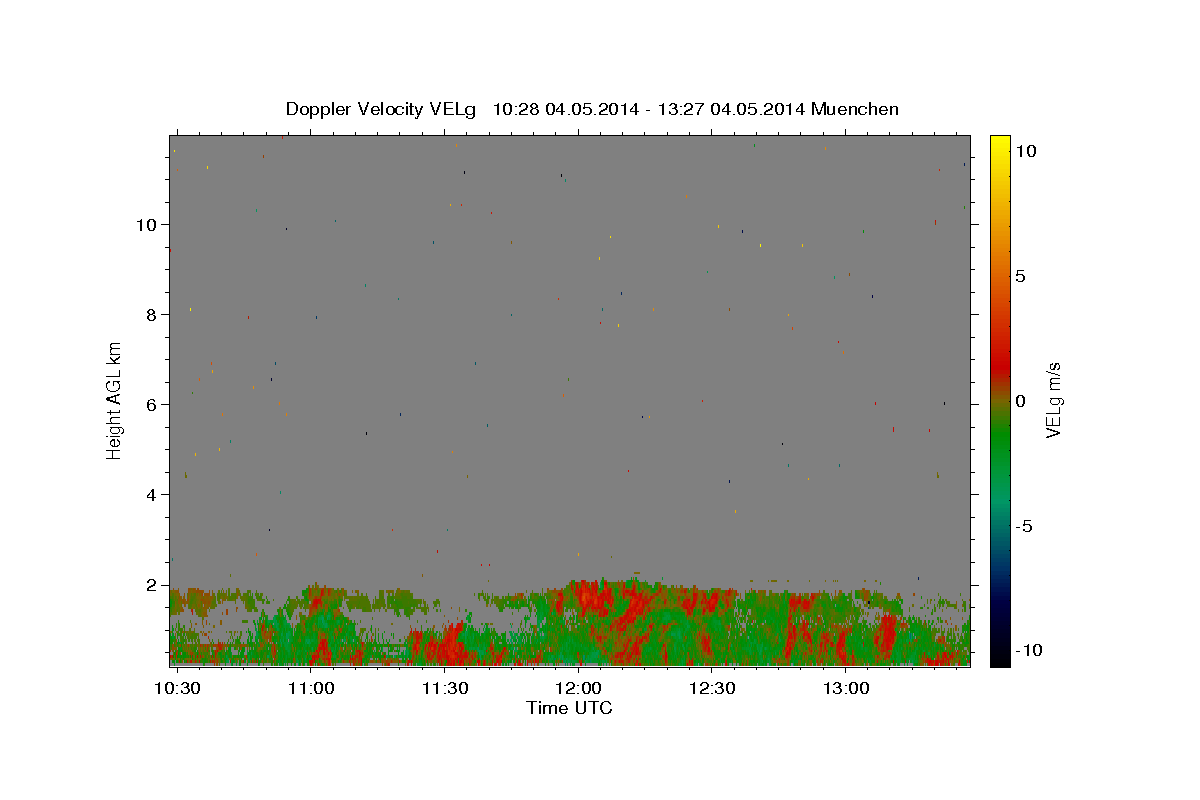Image resolution: width=1200 pixels, height=800 pixels.
Task: Select the 'Time UTC' axis label
Action: pyautogui.click(x=569, y=708)
